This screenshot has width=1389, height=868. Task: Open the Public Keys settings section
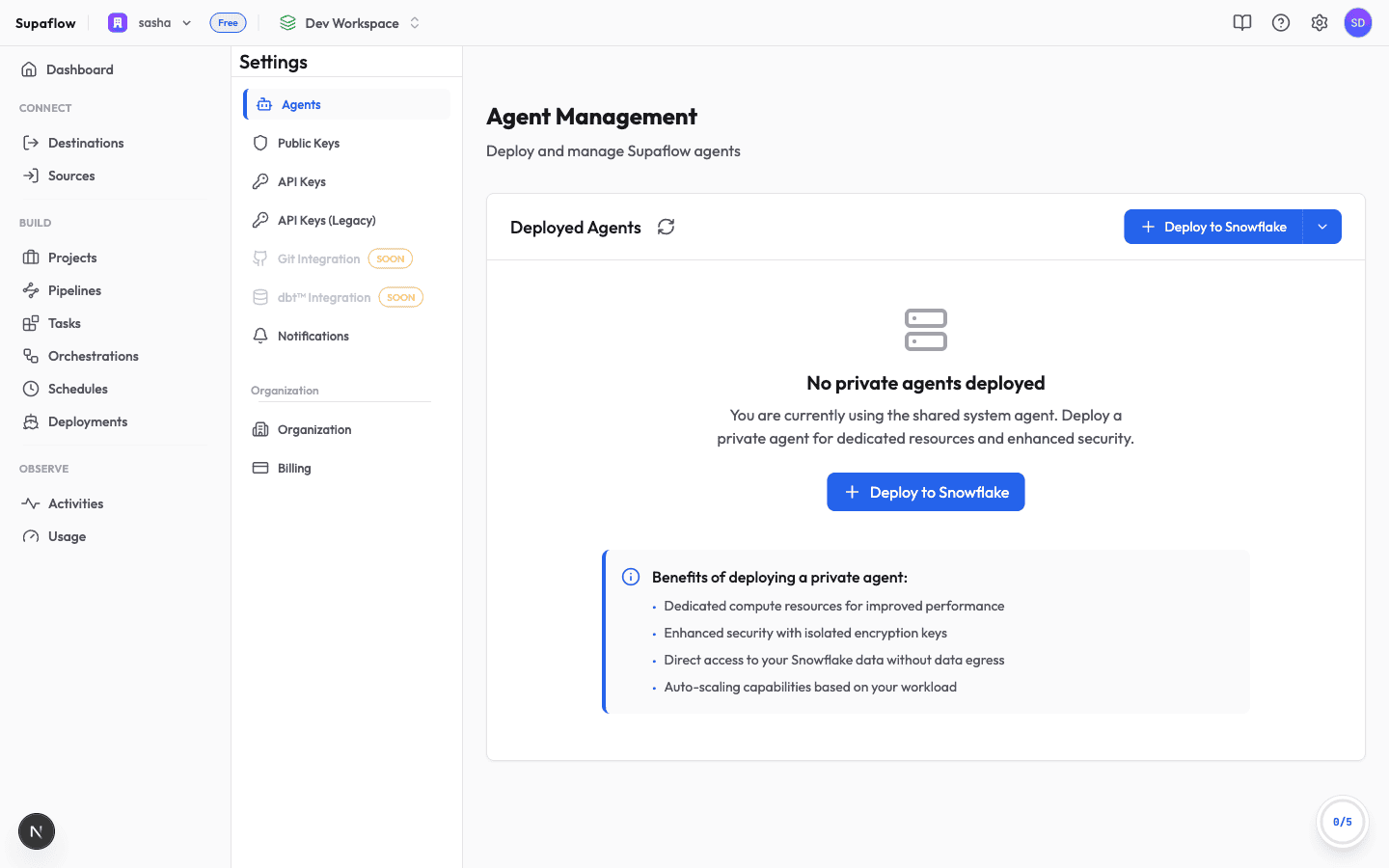pyautogui.click(x=347, y=143)
